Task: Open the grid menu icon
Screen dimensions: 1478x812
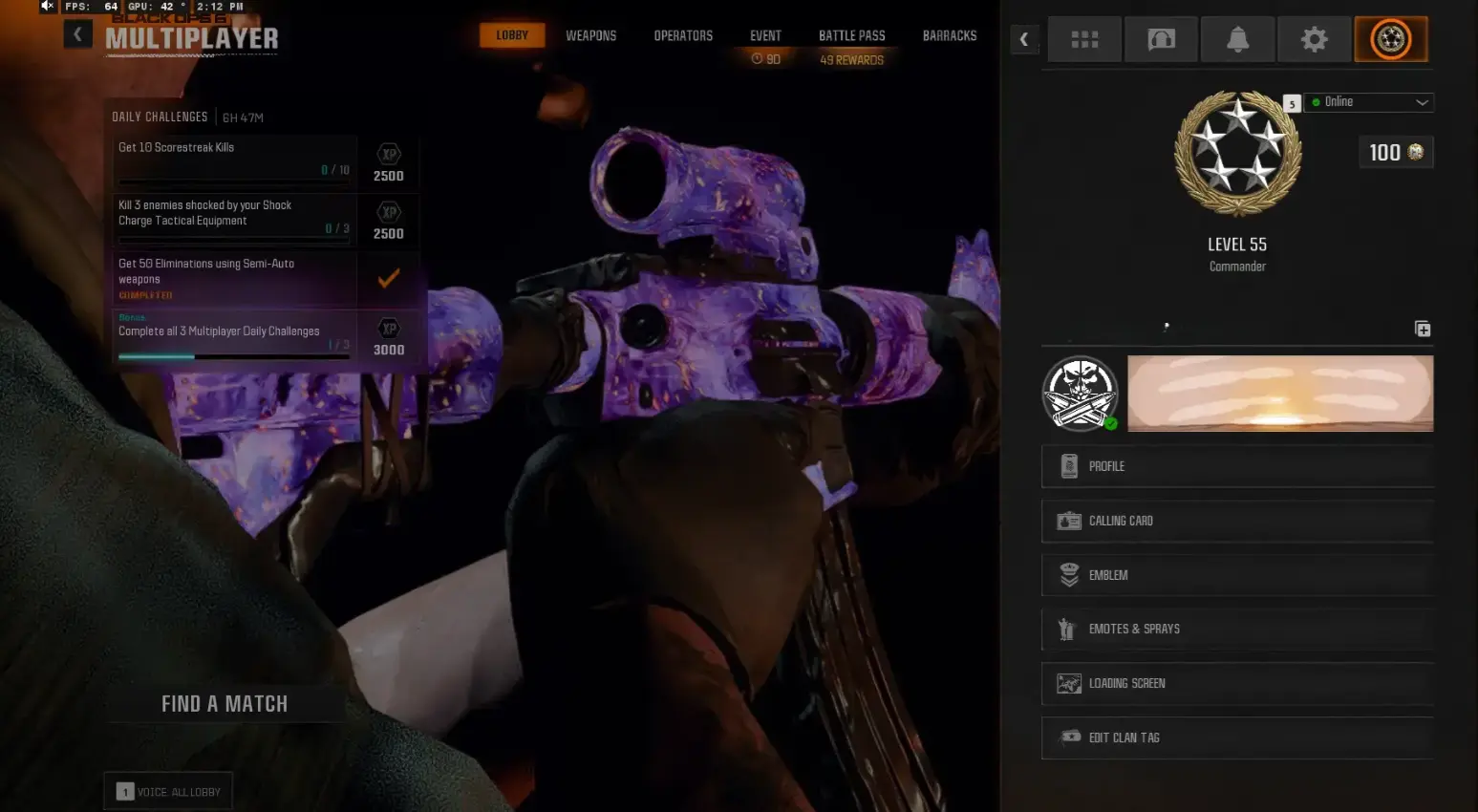Action: pos(1084,39)
